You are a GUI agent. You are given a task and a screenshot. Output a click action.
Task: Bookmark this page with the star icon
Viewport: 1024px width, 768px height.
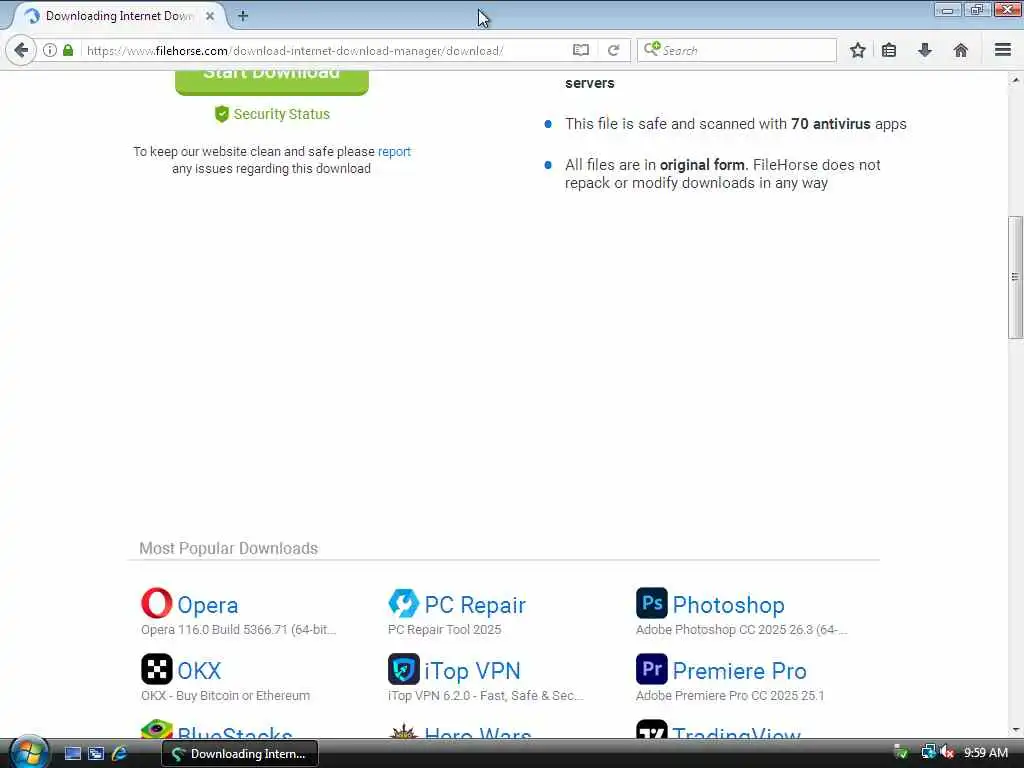pos(857,50)
